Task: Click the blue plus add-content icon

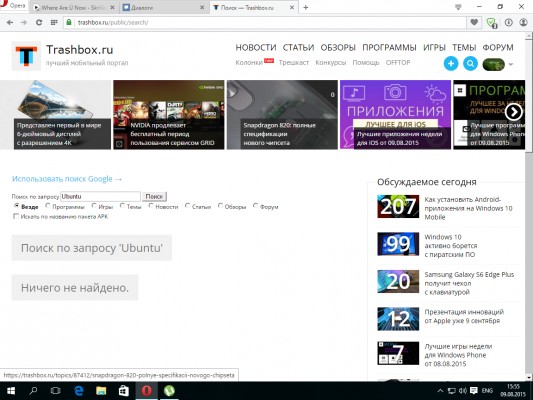Action: pyautogui.click(x=451, y=64)
